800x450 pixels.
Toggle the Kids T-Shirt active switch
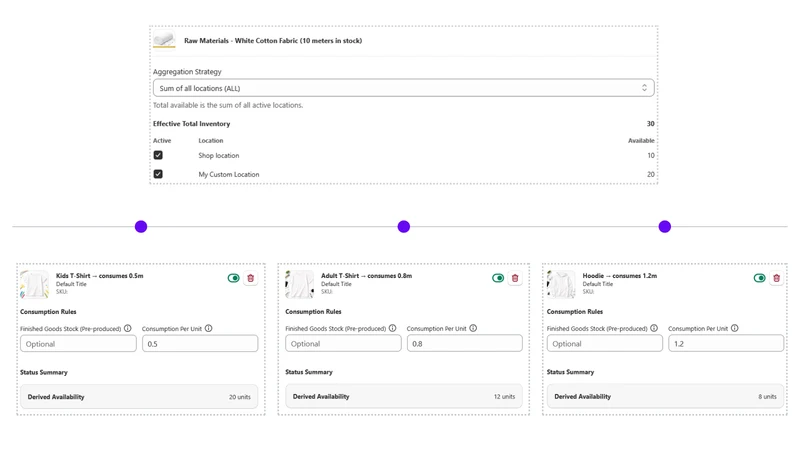click(234, 278)
